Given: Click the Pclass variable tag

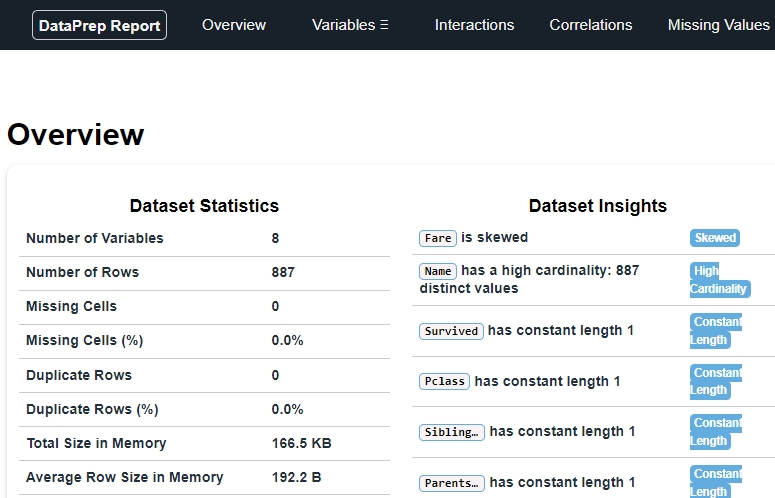Looking at the screenshot, I should pyautogui.click(x=444, y=381).
